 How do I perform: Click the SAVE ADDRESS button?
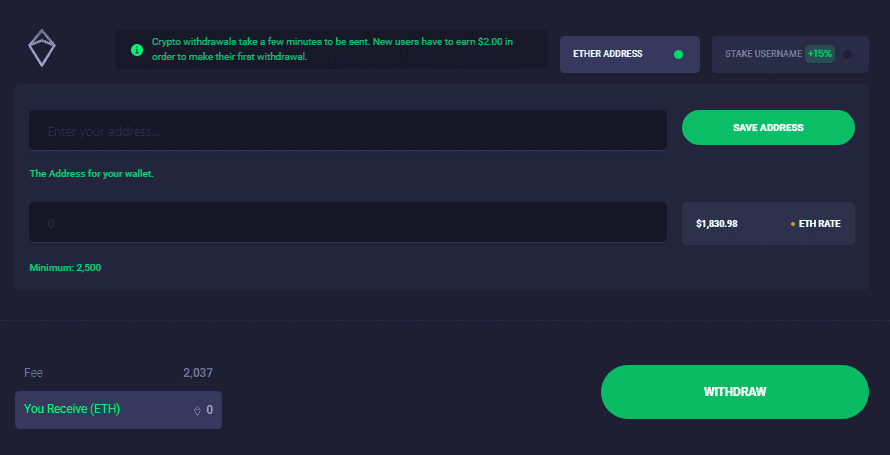[x=768, y=128]
